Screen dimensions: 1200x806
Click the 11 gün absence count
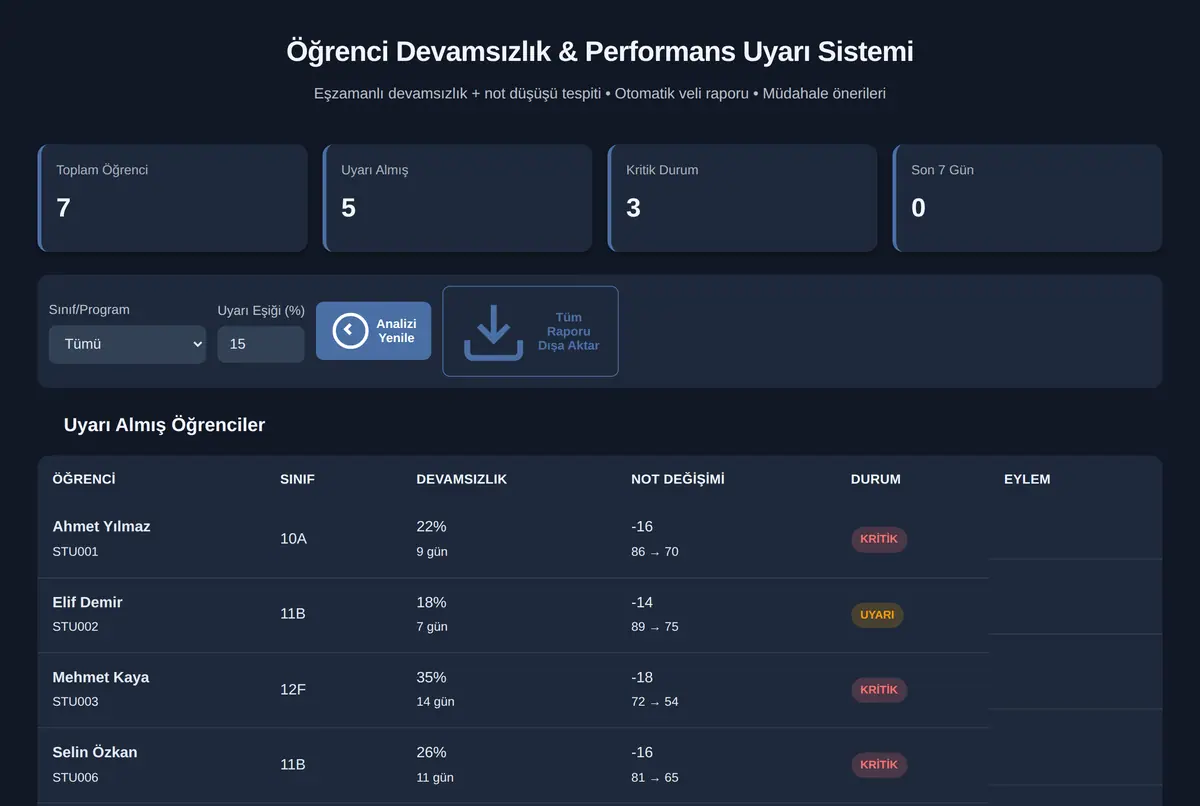pyautogui.click(x=435, y=778)
